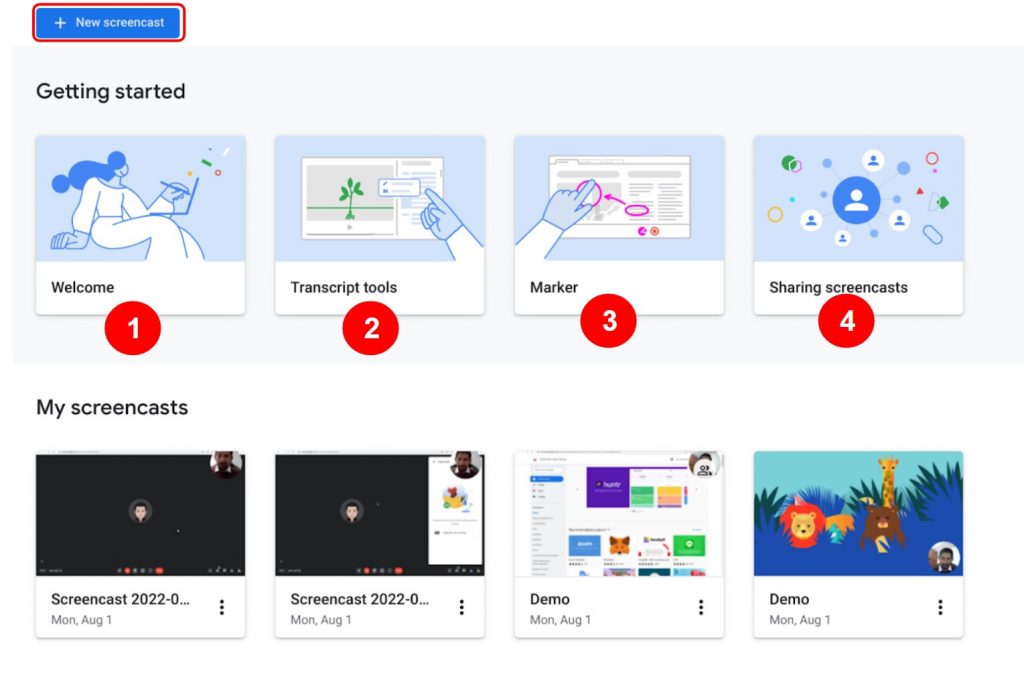This screenshot has width=1024, height=692.
Task: Click the presenter avatar on animals Demo thumbnail
Action: 944,557
